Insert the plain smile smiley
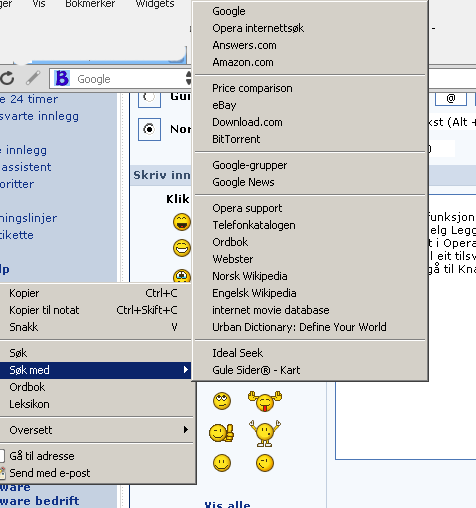The width and height of the screenshot is (476, 508). (222, 463)
